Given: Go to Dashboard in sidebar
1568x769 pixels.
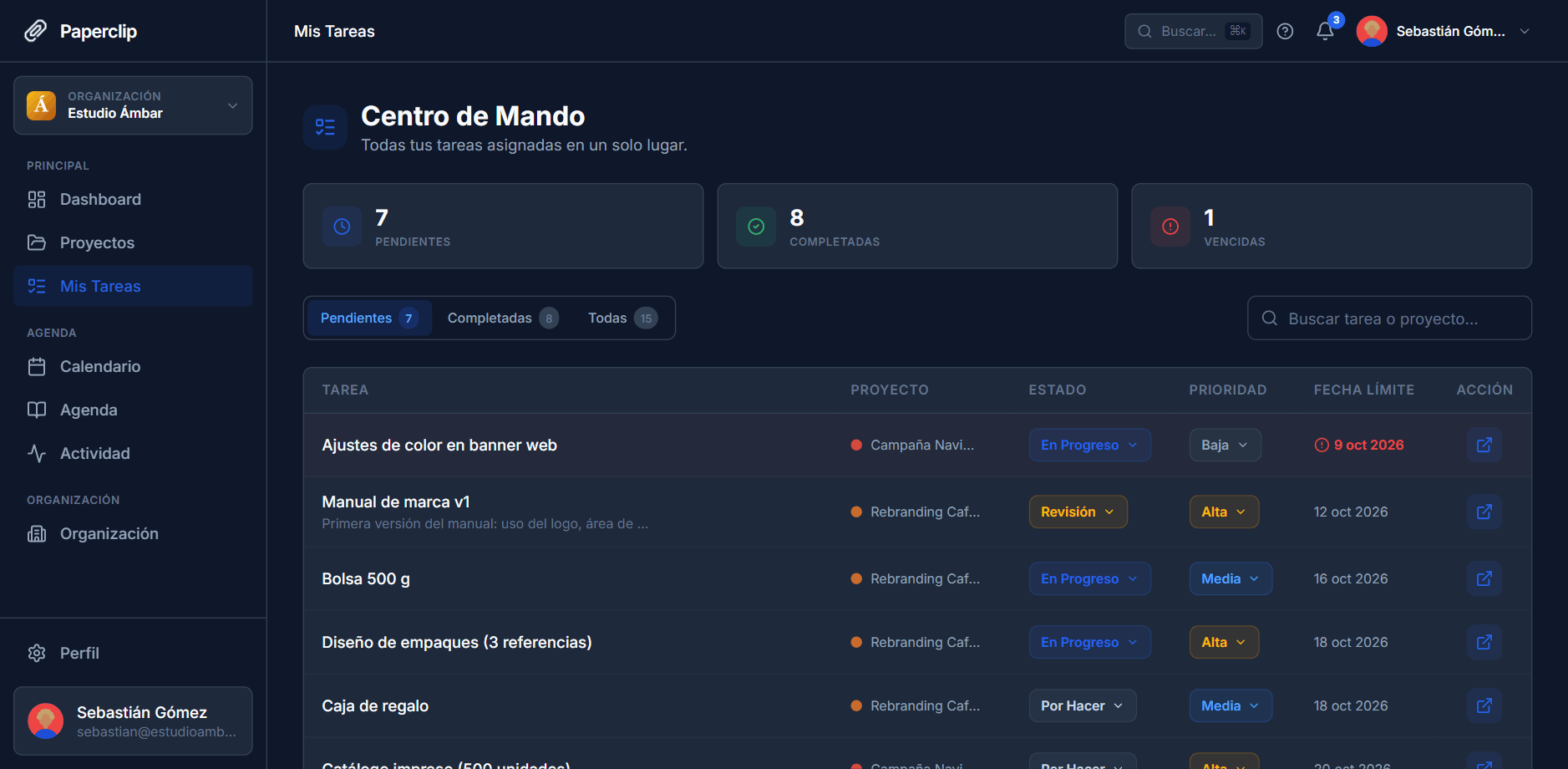Looking at the screenshot, I should tap(133, 199).
